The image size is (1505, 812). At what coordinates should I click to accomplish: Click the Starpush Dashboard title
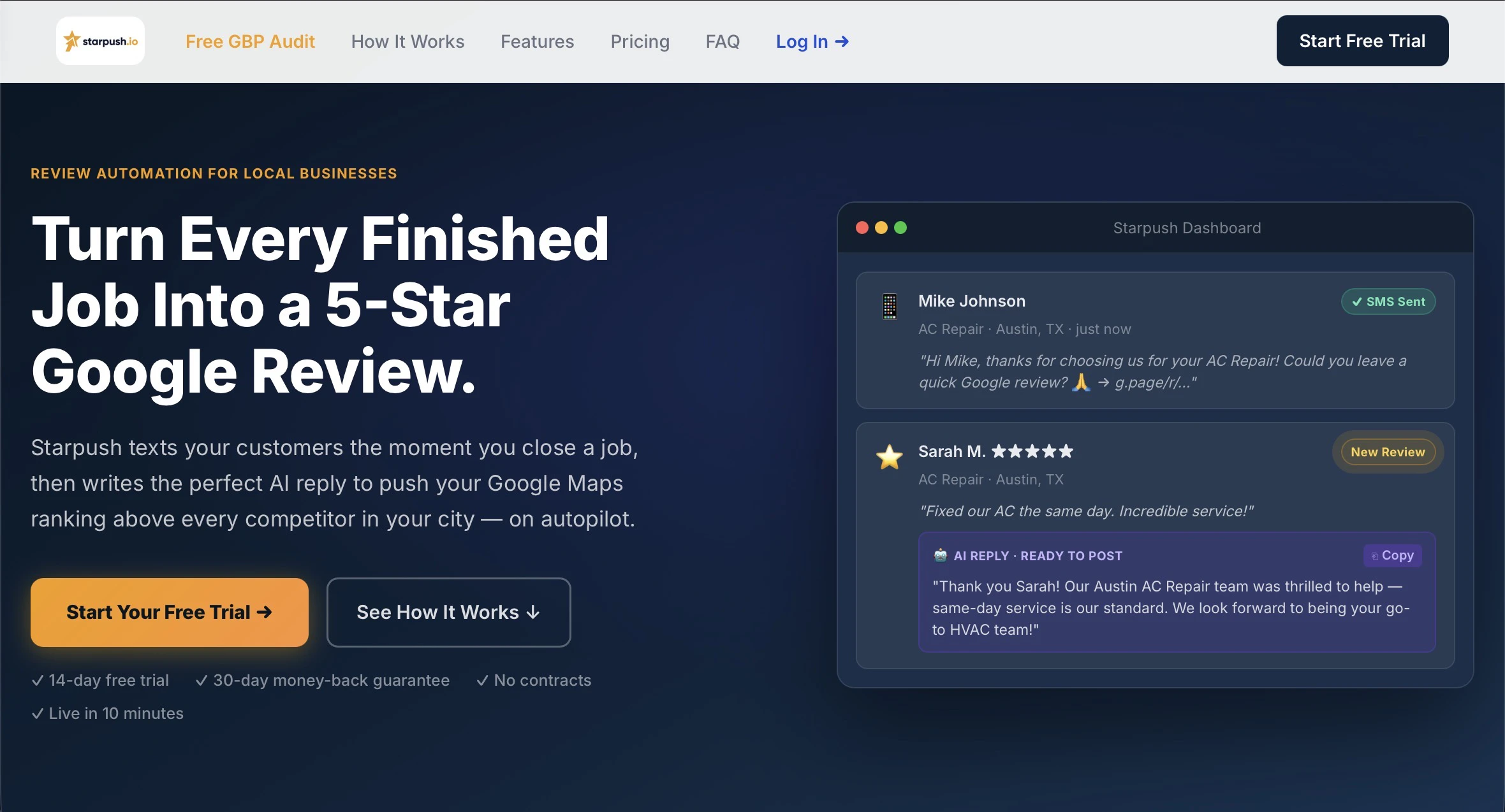pyautogui.click(x=1187, y=228)
